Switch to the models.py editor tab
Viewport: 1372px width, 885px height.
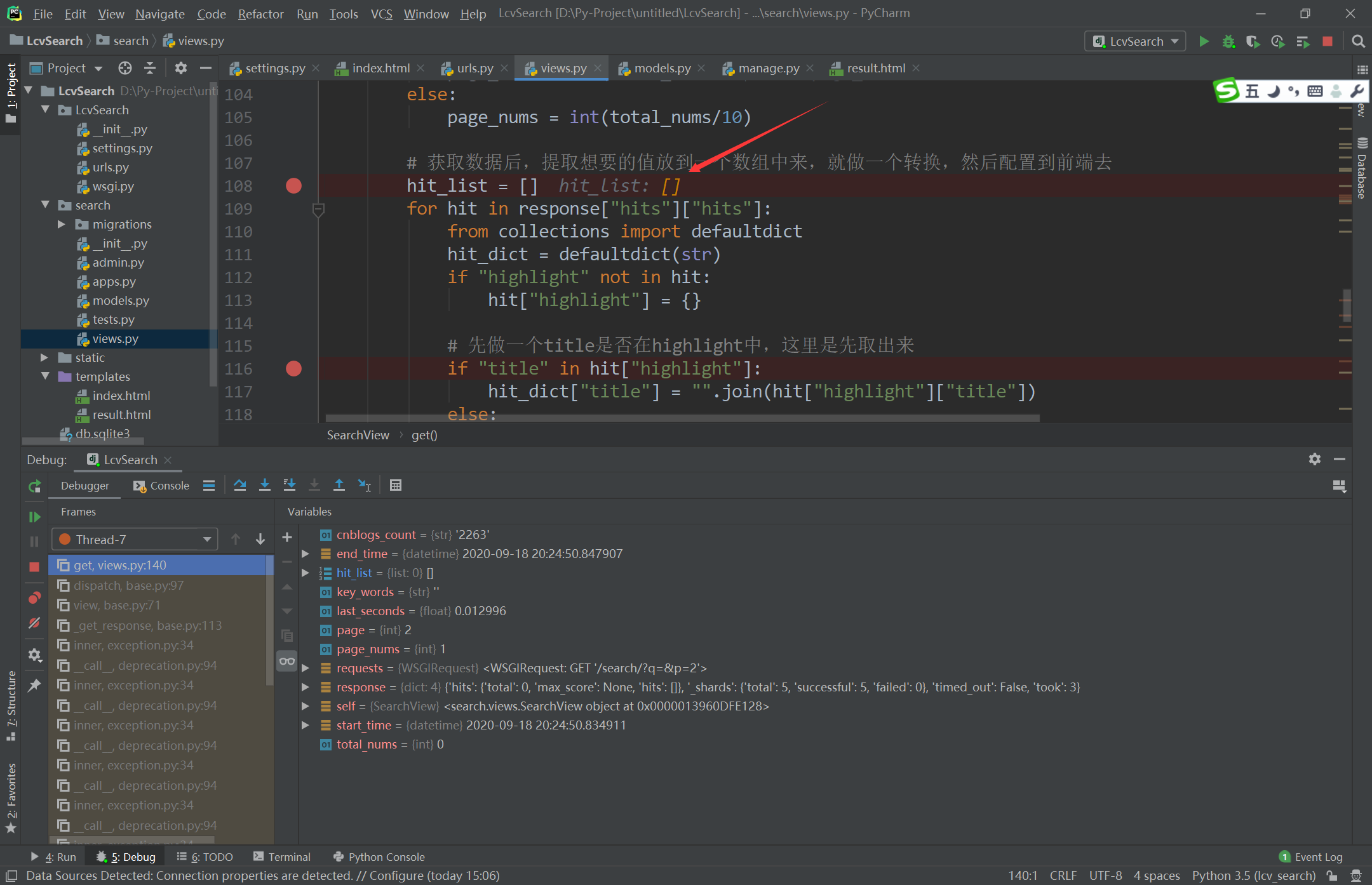(662, 68)
